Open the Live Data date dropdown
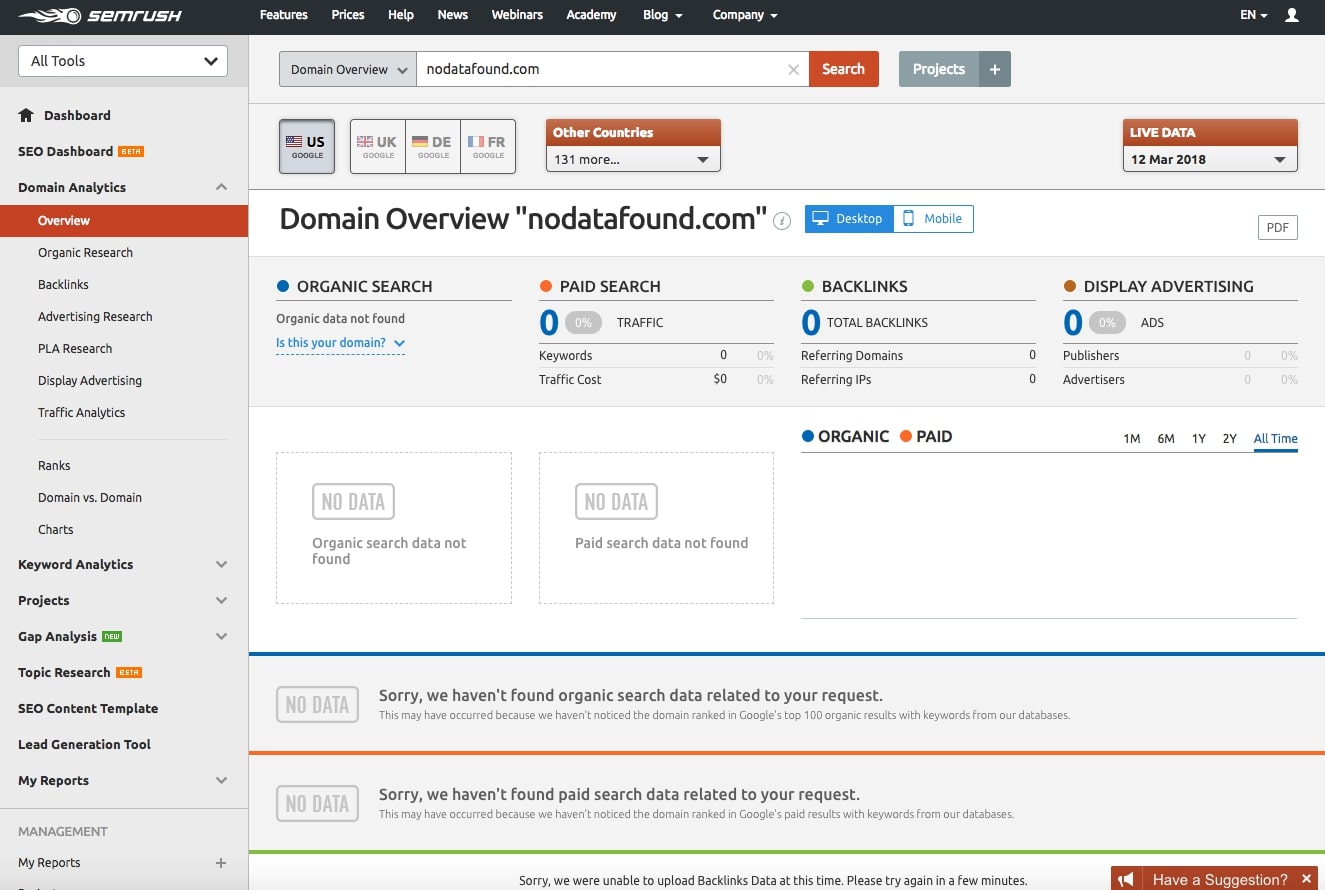 point(1209,159)
